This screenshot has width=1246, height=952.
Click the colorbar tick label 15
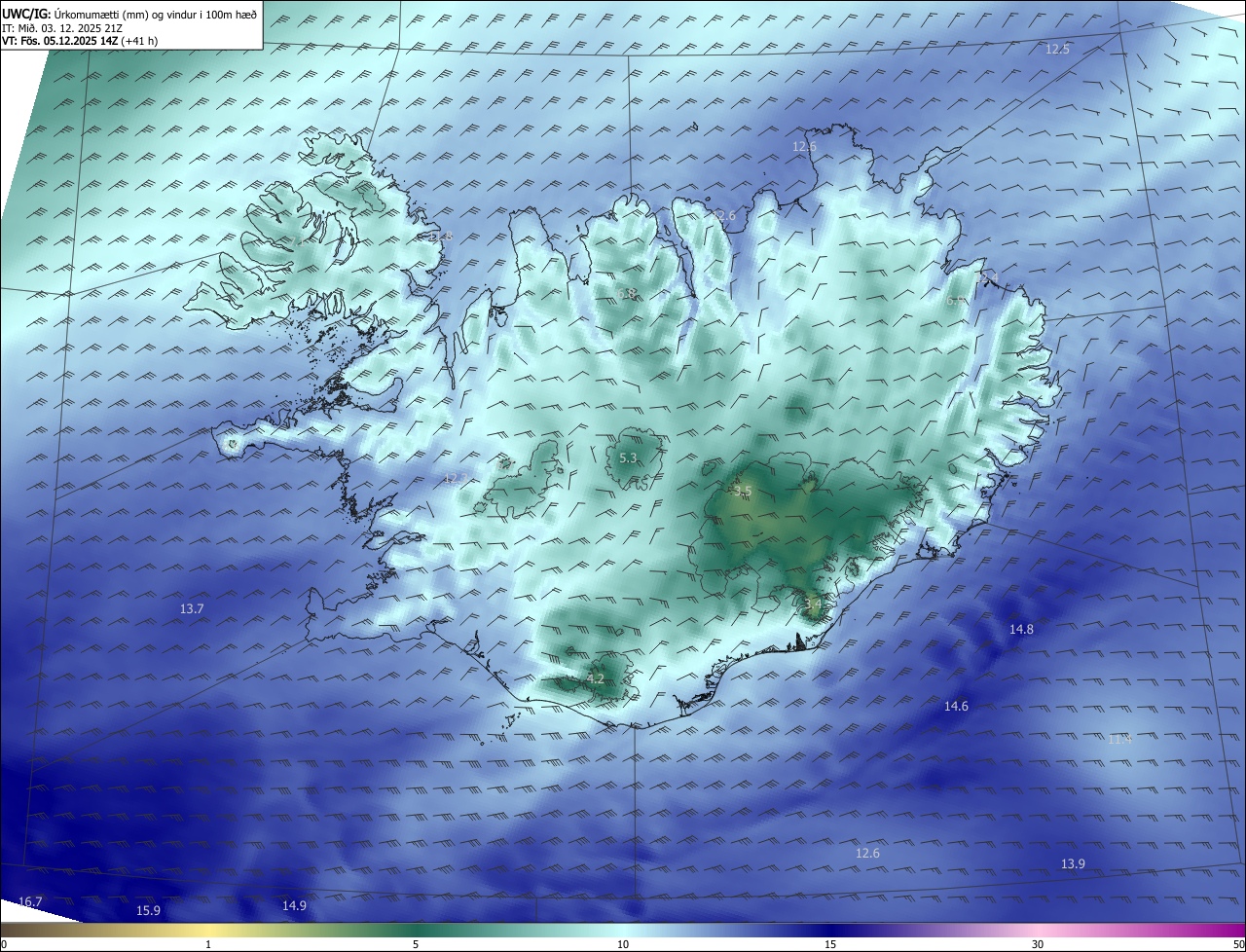[x=830, y=944]
